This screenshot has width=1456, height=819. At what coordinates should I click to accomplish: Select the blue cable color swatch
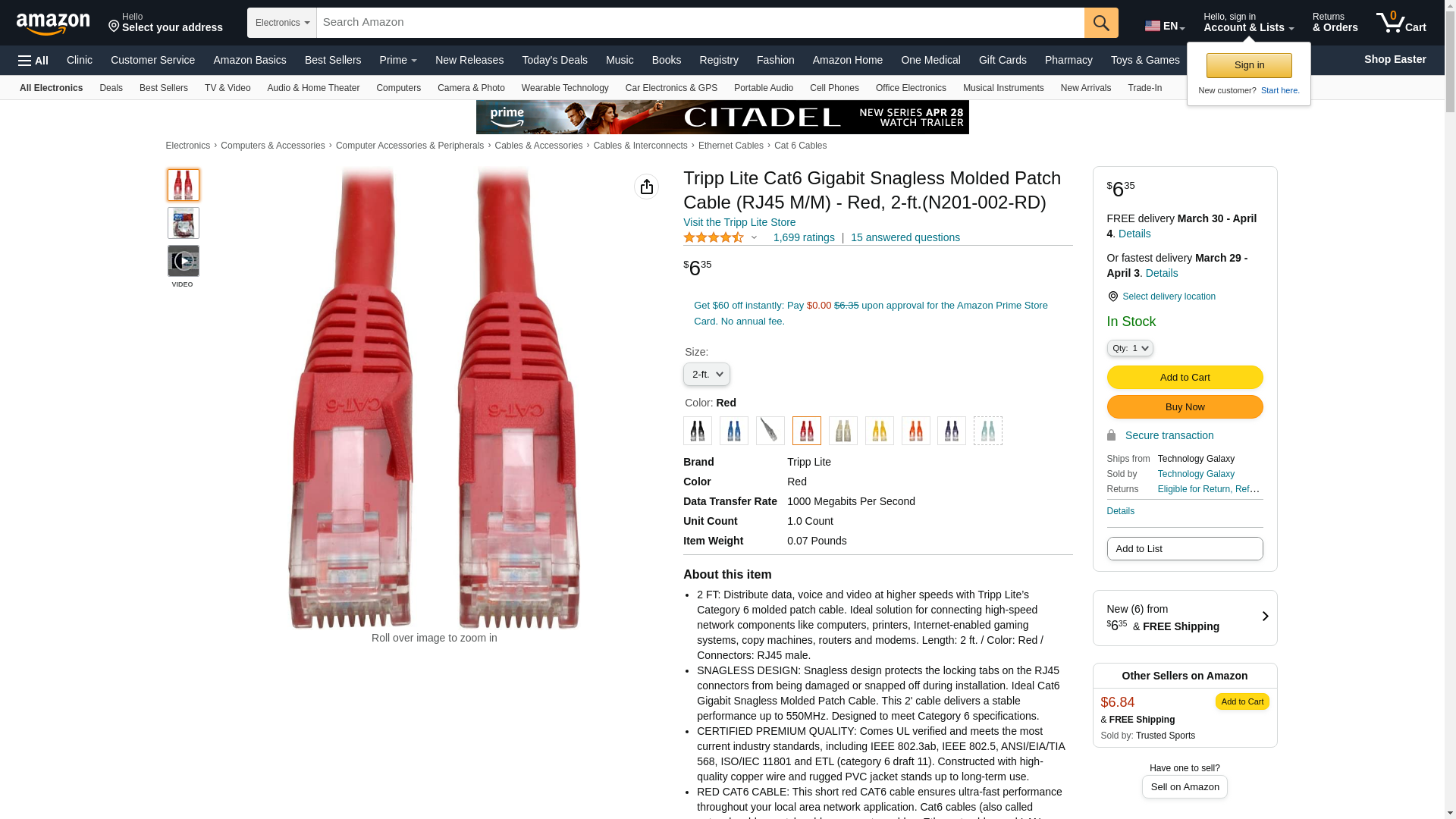(x=734, y=431)
